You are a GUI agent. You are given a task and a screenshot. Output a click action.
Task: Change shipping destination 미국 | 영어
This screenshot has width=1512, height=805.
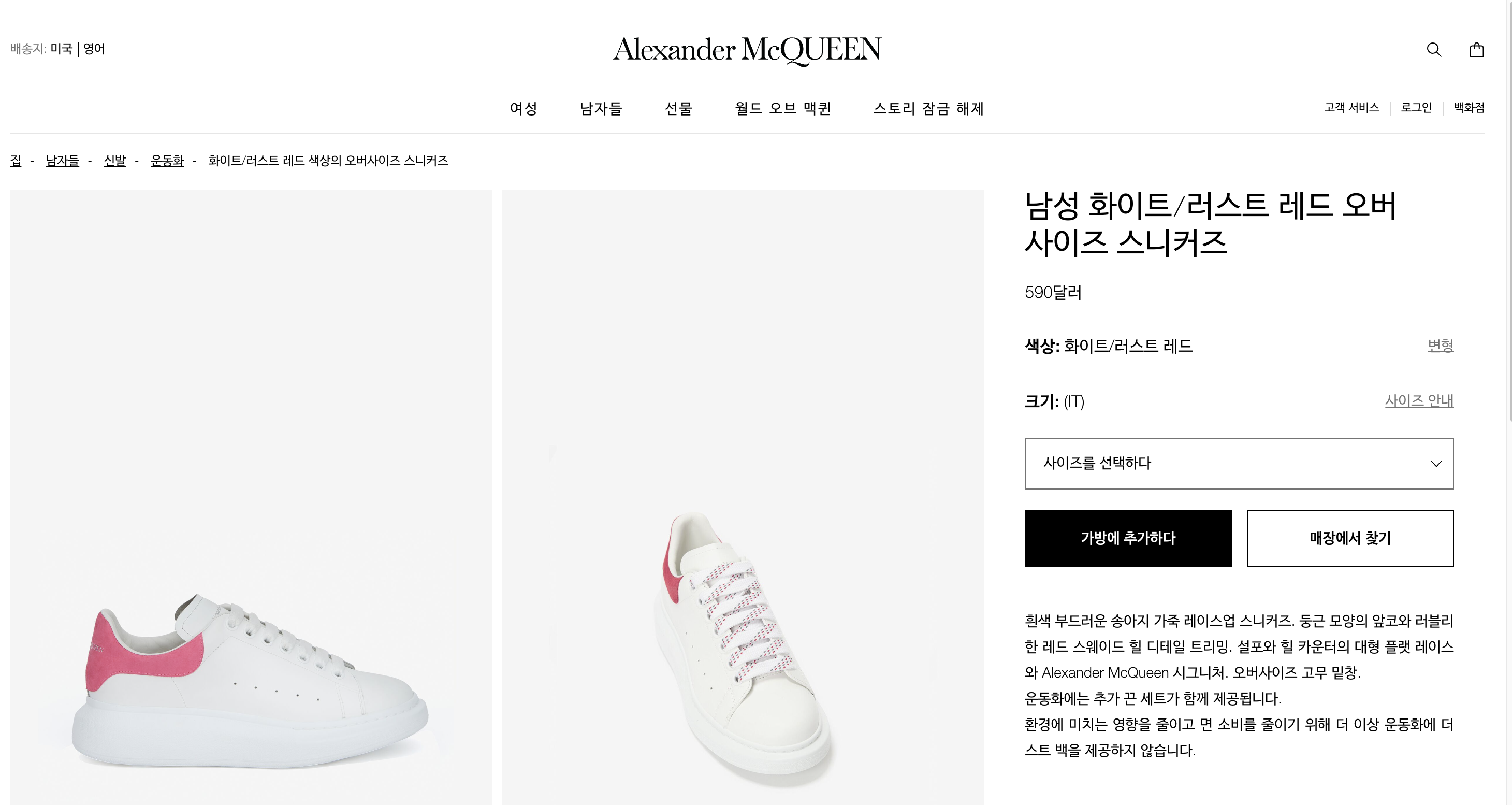pos(77,49)
